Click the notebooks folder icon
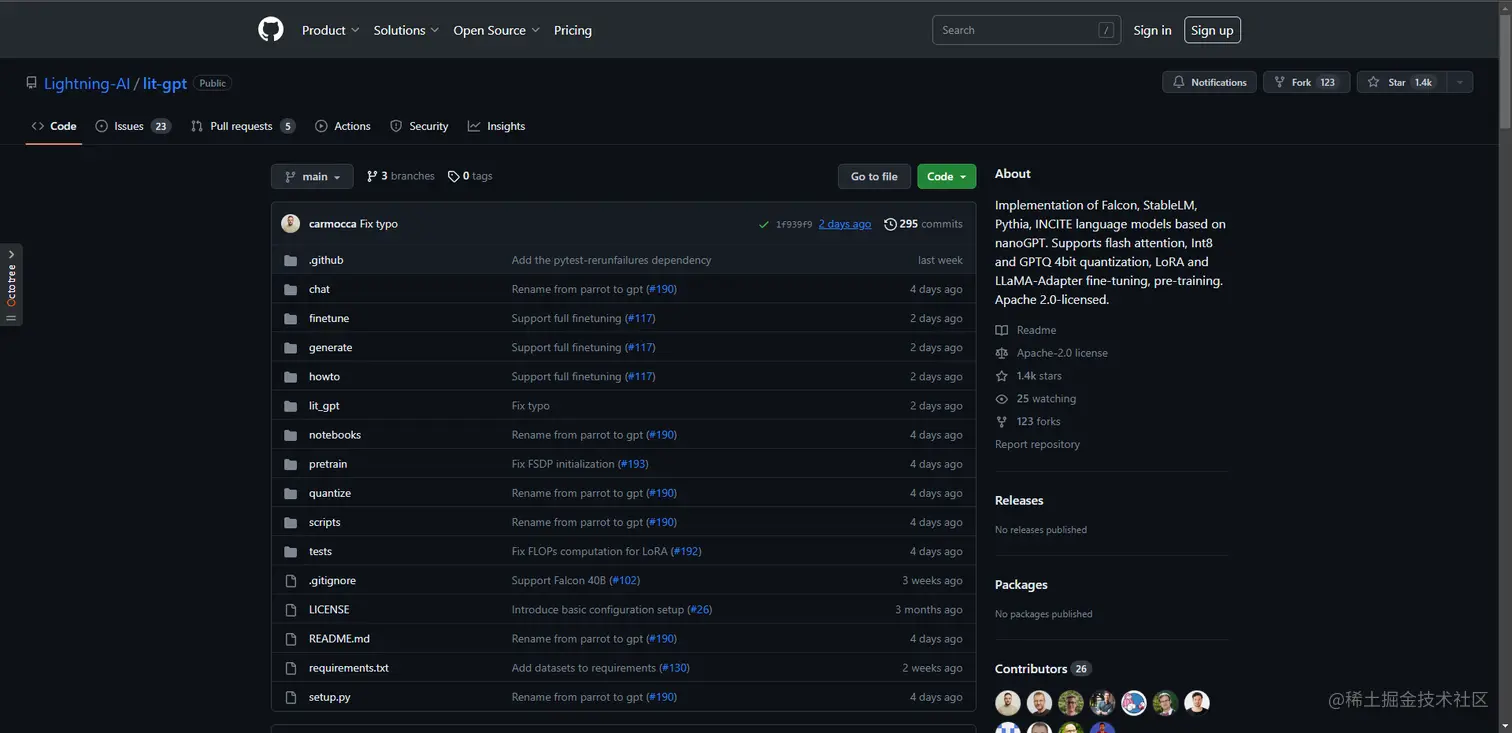 [x=291, y=435]
